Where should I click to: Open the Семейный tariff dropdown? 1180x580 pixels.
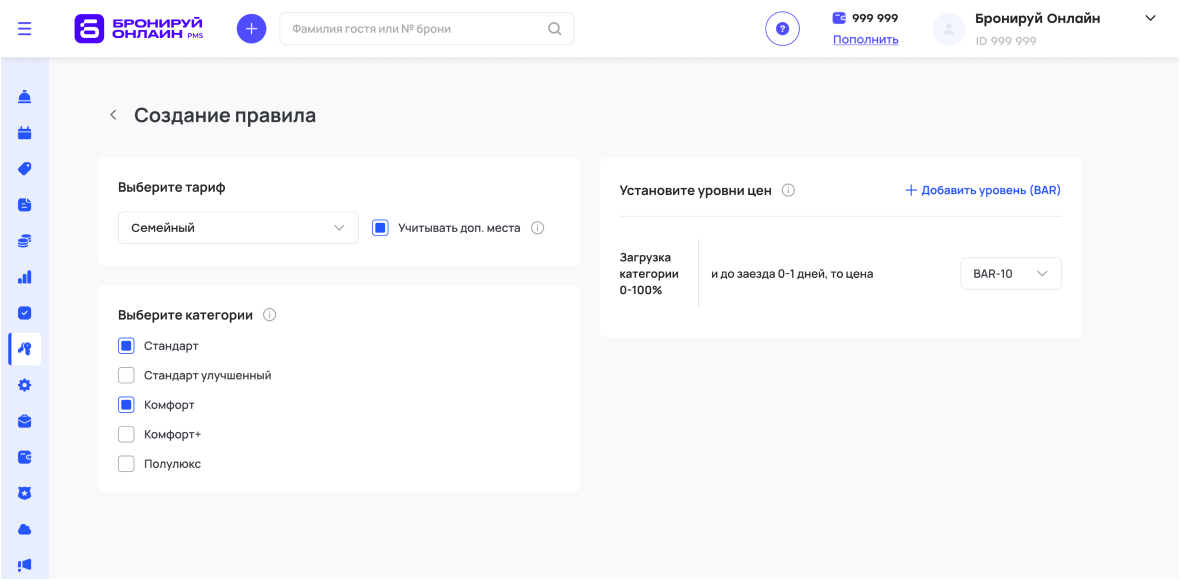click(x=238, y=228)
